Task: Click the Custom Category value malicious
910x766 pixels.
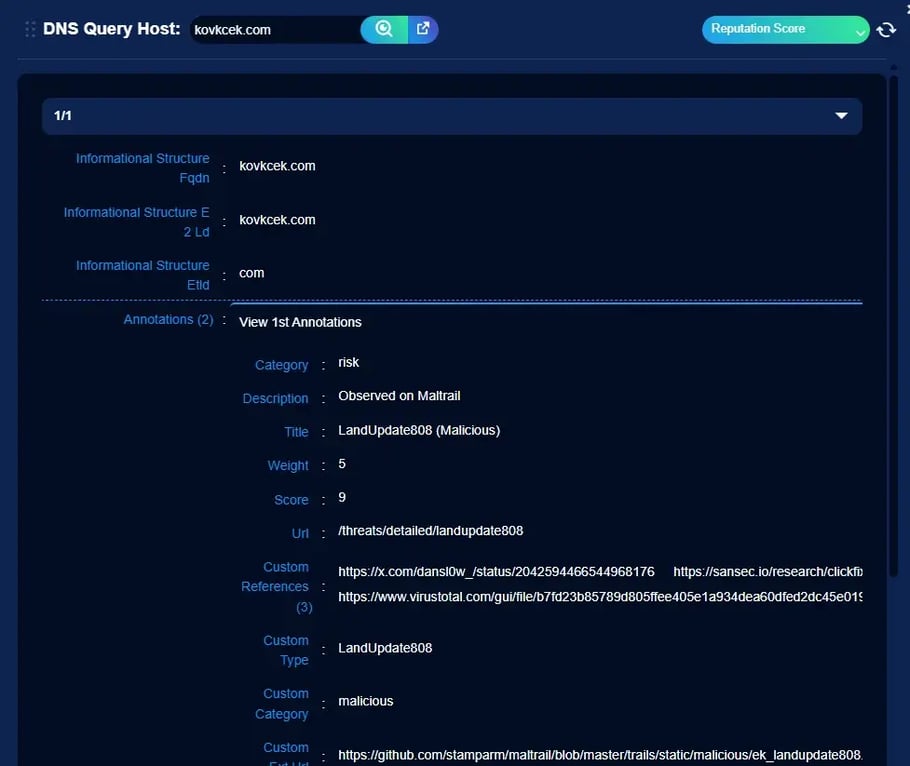Action: pos(366,701)
